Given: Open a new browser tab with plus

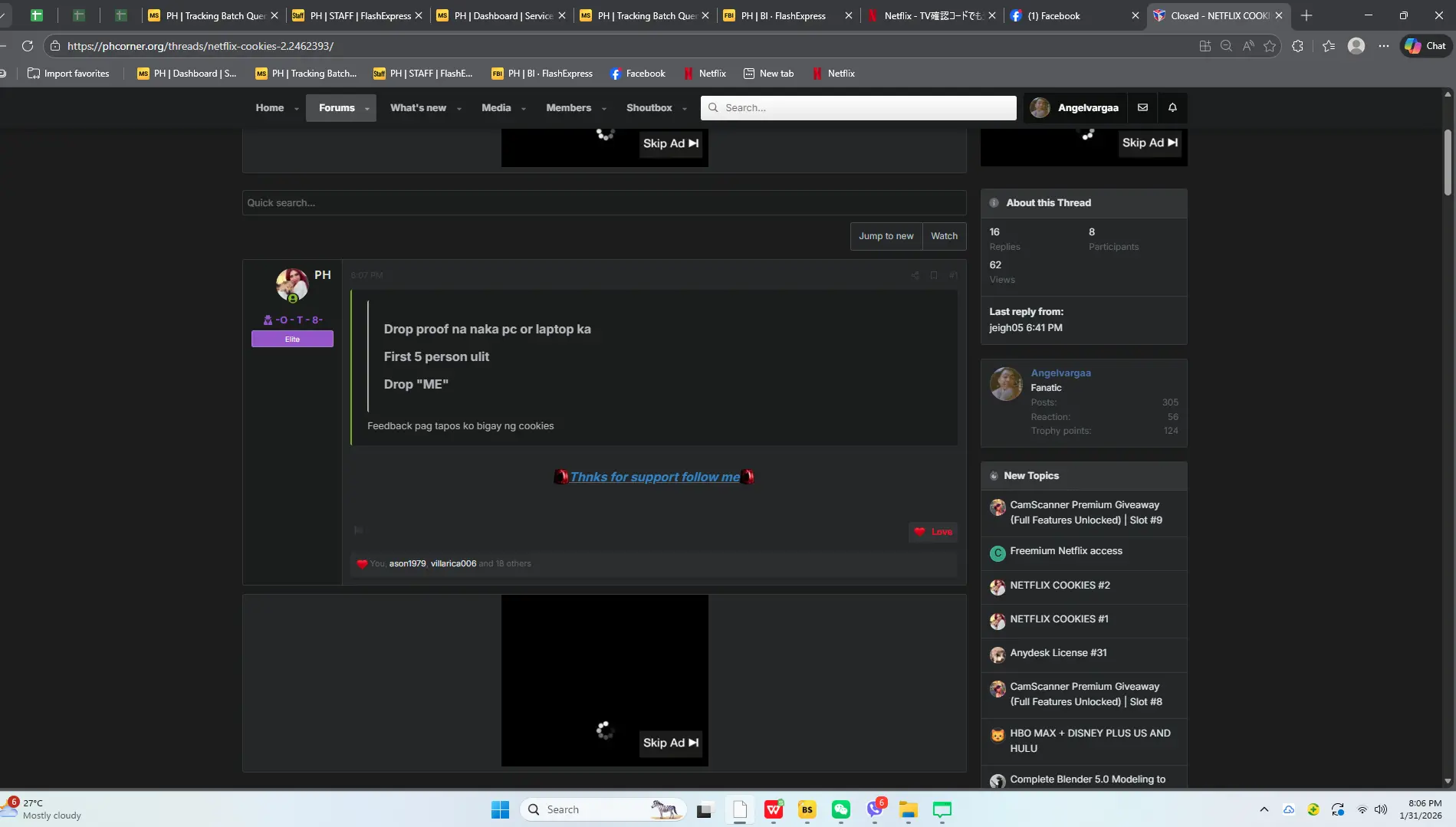Looking at the screenshot, I should [1306, 15].
